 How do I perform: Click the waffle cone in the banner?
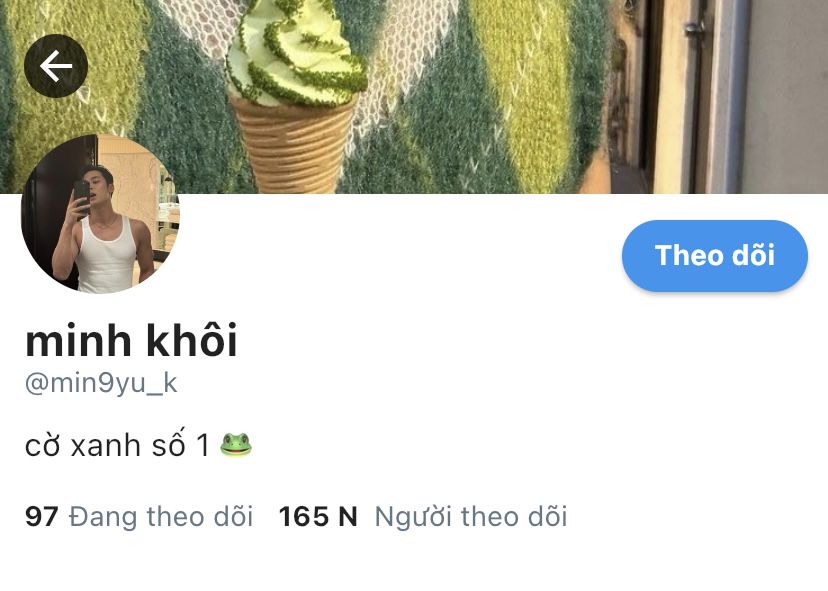pyautogui.click(x=293, y=145)
